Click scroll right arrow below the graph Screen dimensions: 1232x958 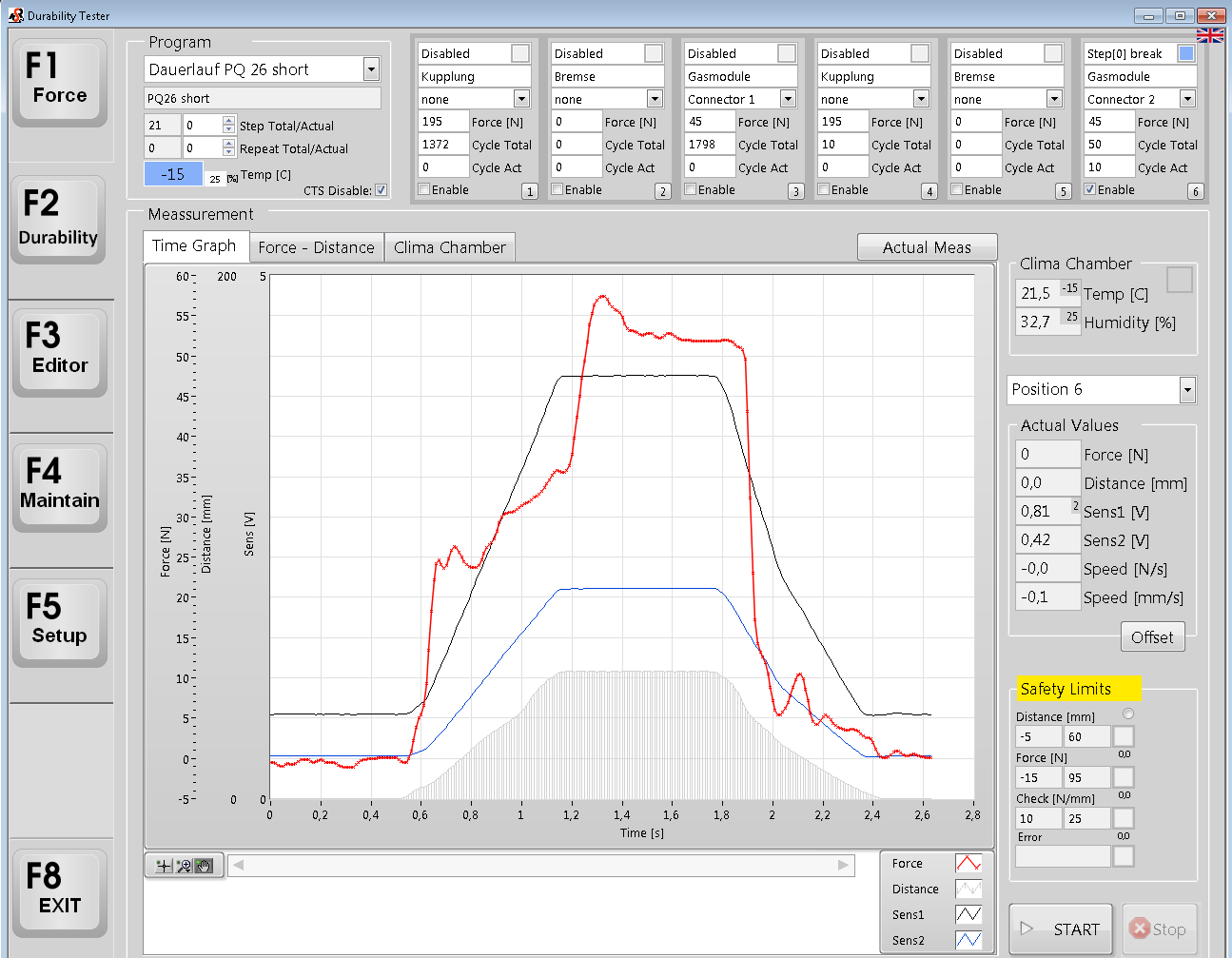(x=843, y=865)
